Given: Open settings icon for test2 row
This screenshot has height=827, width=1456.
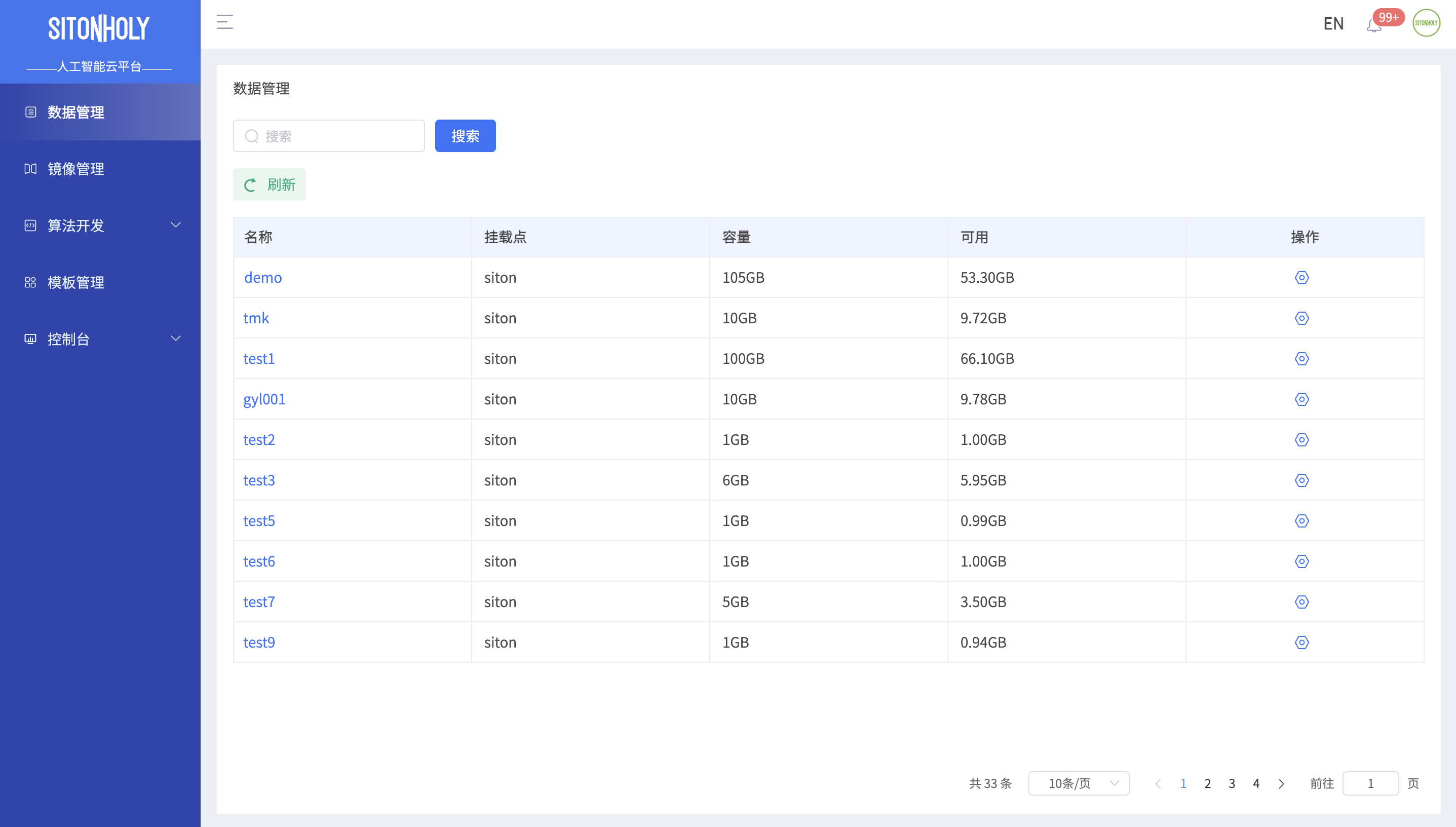Looking at the screenshot, I should [x=1301, y=440].
